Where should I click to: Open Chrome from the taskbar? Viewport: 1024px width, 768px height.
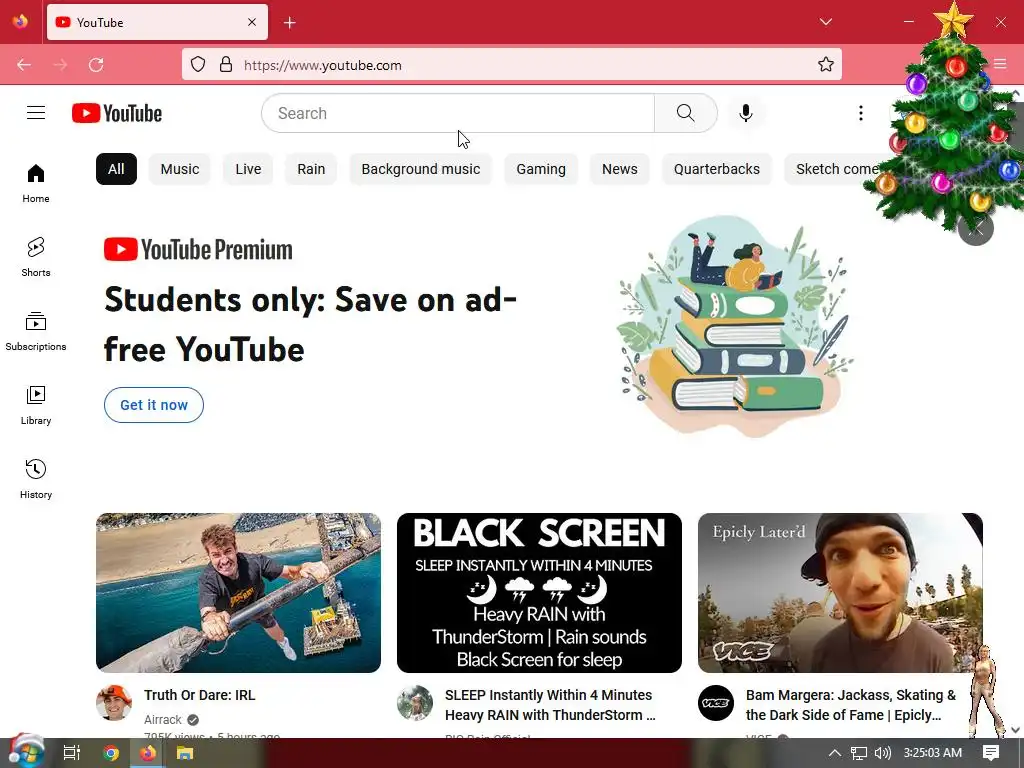pos(111,753)
